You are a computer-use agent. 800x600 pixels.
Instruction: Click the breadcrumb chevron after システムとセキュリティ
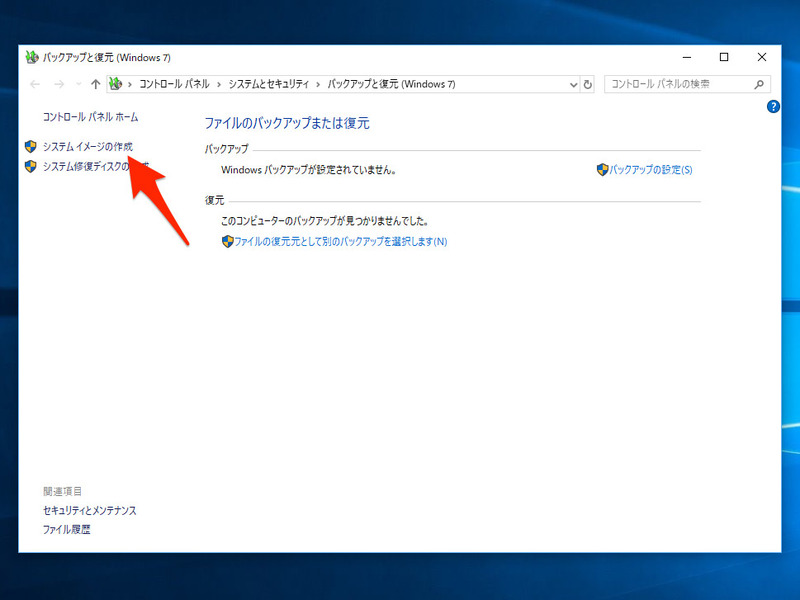pyautogui.click(x=318, y=85)
